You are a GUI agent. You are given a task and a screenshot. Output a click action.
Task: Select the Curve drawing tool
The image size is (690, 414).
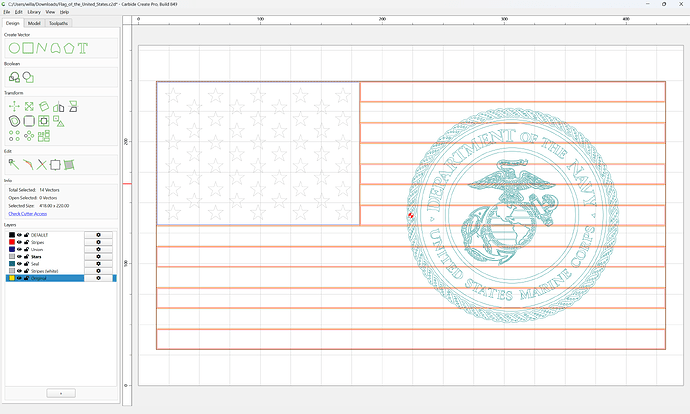55,48
